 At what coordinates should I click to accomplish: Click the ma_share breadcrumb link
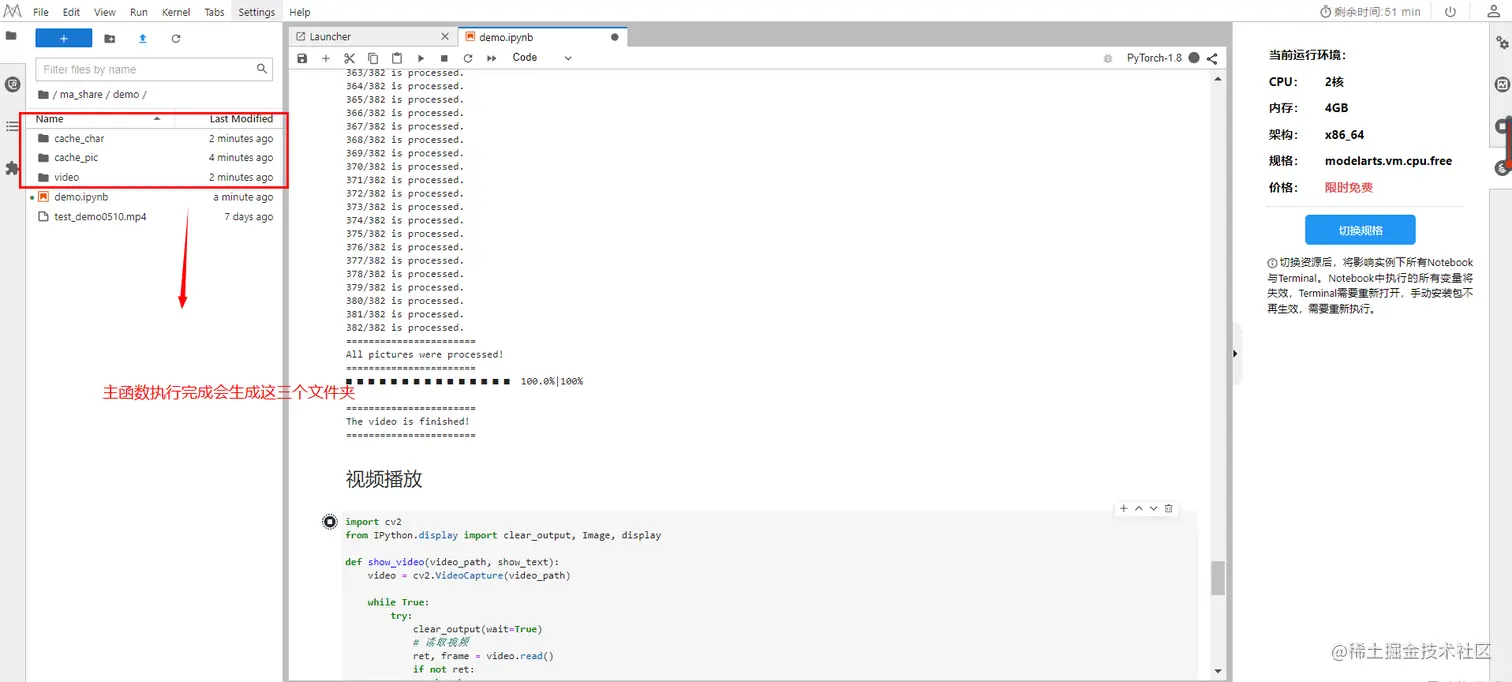click(81, 94)
